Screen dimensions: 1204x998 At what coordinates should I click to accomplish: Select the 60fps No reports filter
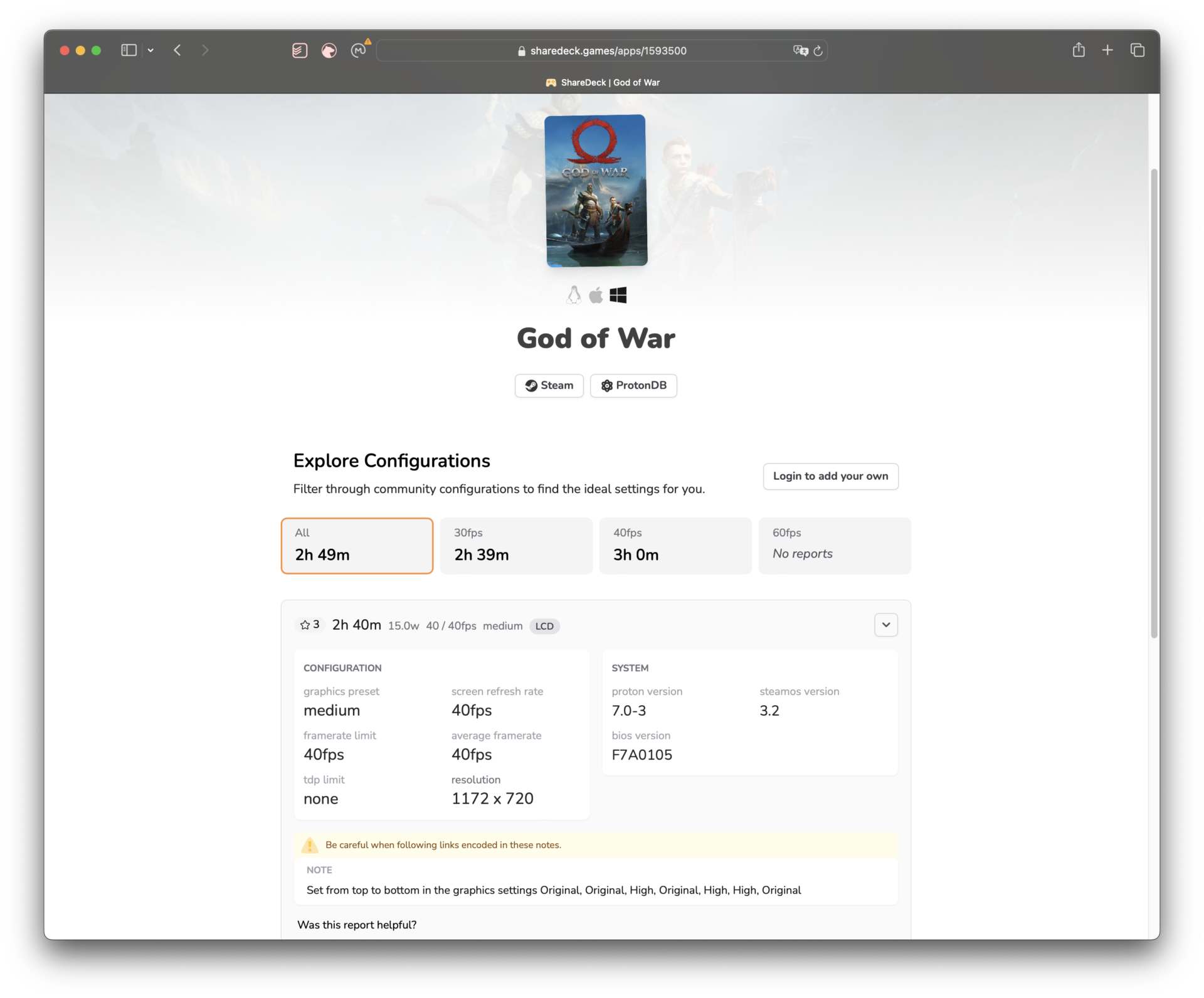[835, 546]
